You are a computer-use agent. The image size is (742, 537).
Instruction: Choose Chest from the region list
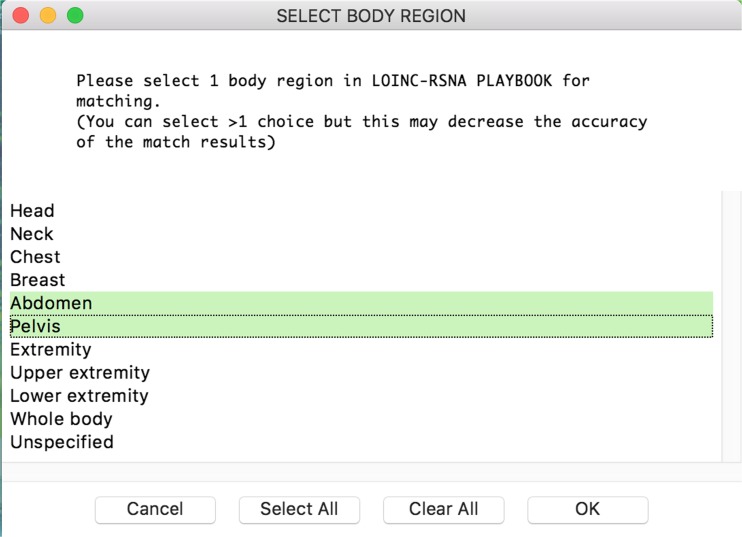pos(362,257)
